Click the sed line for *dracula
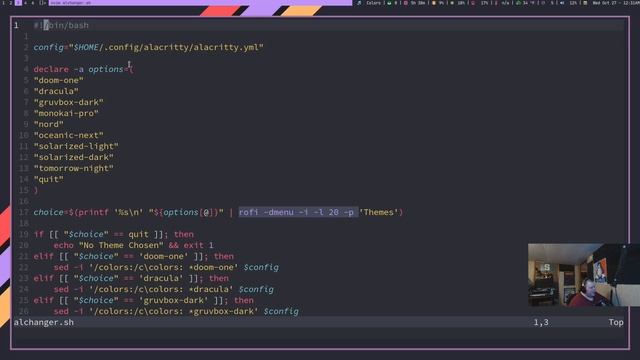Image resolution: width=640 pixels, height=360 pixels. coord(164,289)
